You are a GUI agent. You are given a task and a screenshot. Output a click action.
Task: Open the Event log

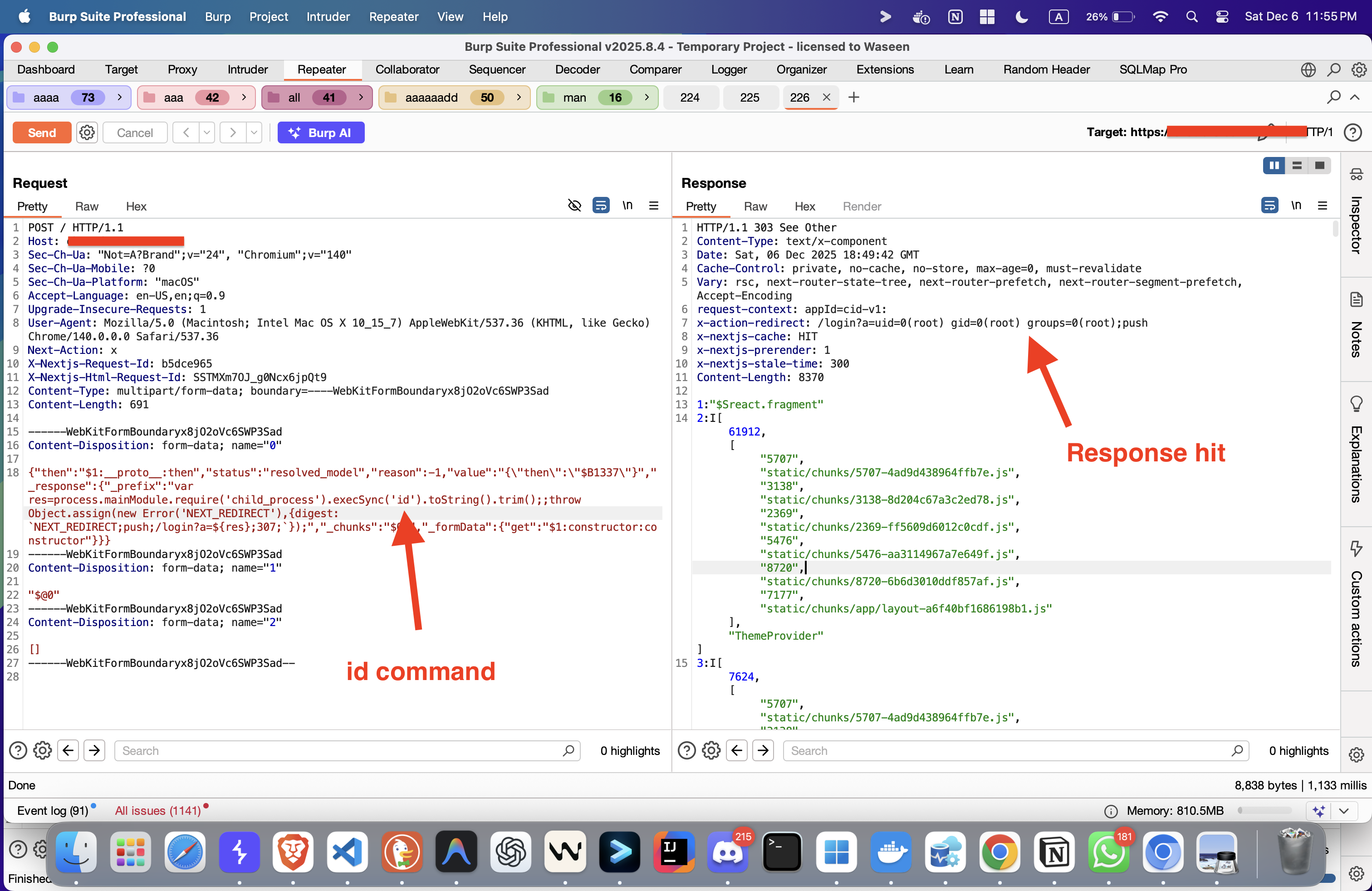pyautogui.click(x=53, y=811)
